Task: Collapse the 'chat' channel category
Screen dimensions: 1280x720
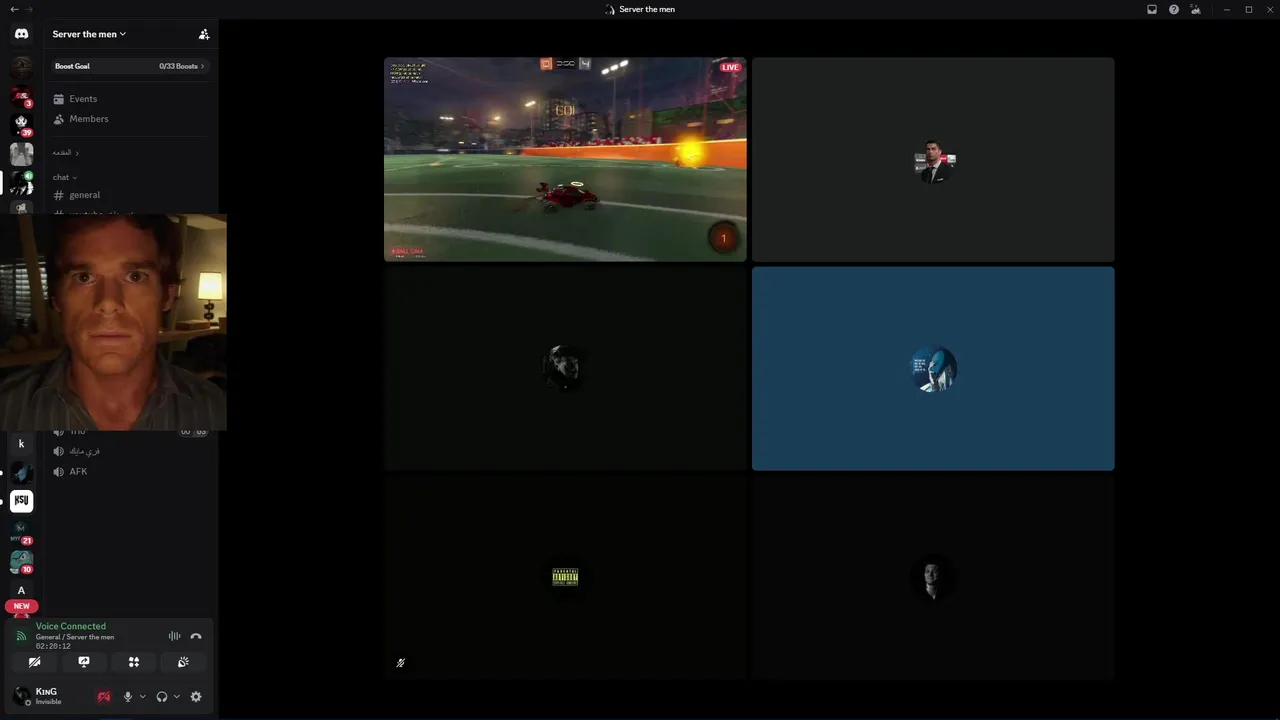Action: point(65,177)
